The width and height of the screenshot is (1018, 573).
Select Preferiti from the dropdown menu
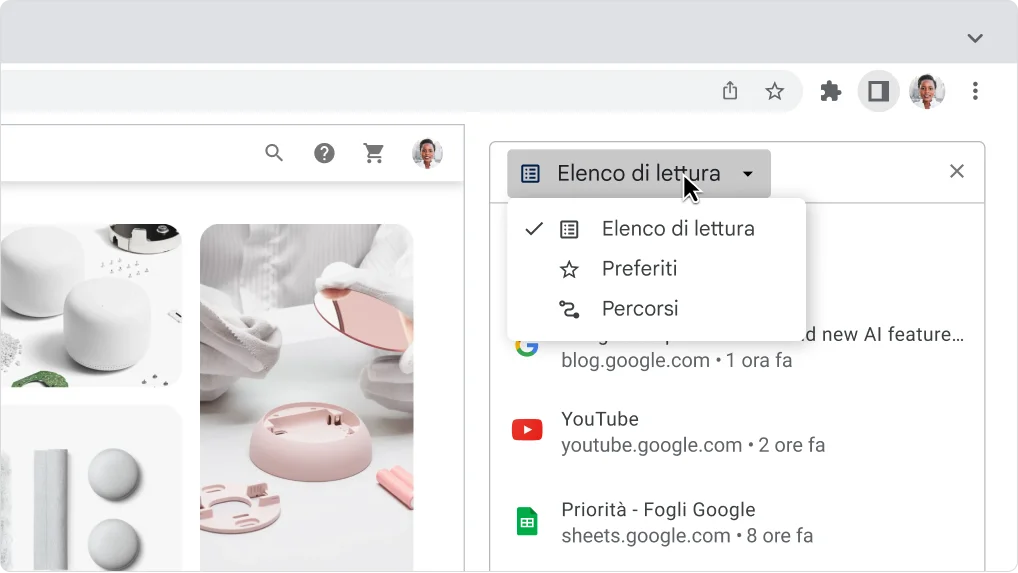656,269
